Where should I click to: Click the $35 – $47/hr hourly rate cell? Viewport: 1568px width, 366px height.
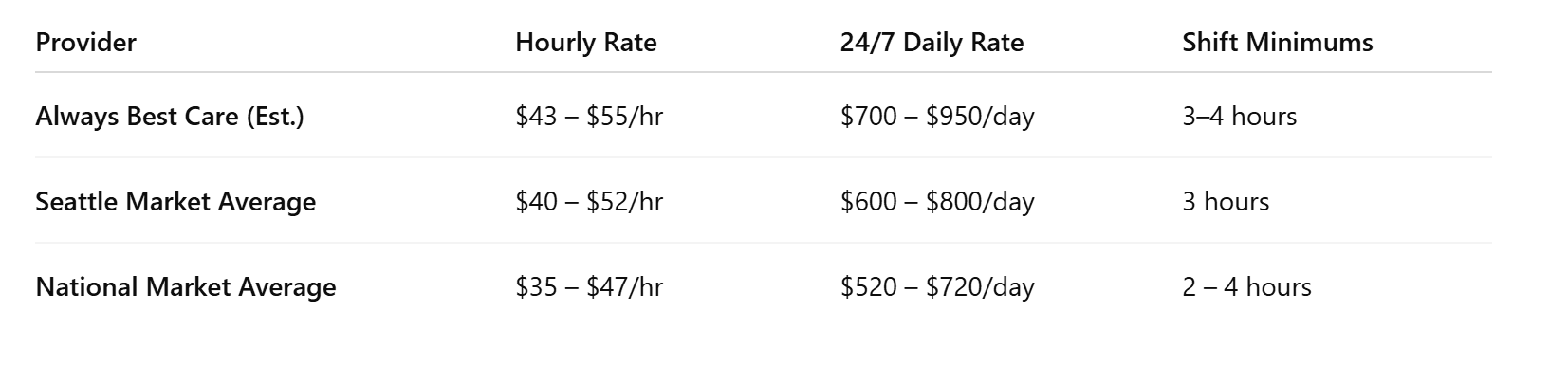(x=589, y=287)
